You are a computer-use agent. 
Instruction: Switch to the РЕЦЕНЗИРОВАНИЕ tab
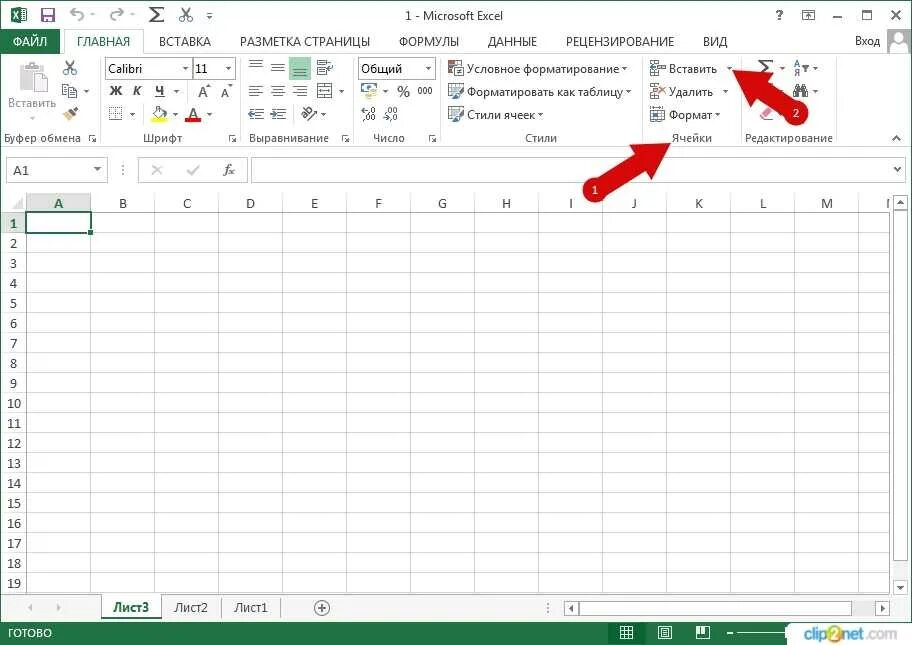620,41
